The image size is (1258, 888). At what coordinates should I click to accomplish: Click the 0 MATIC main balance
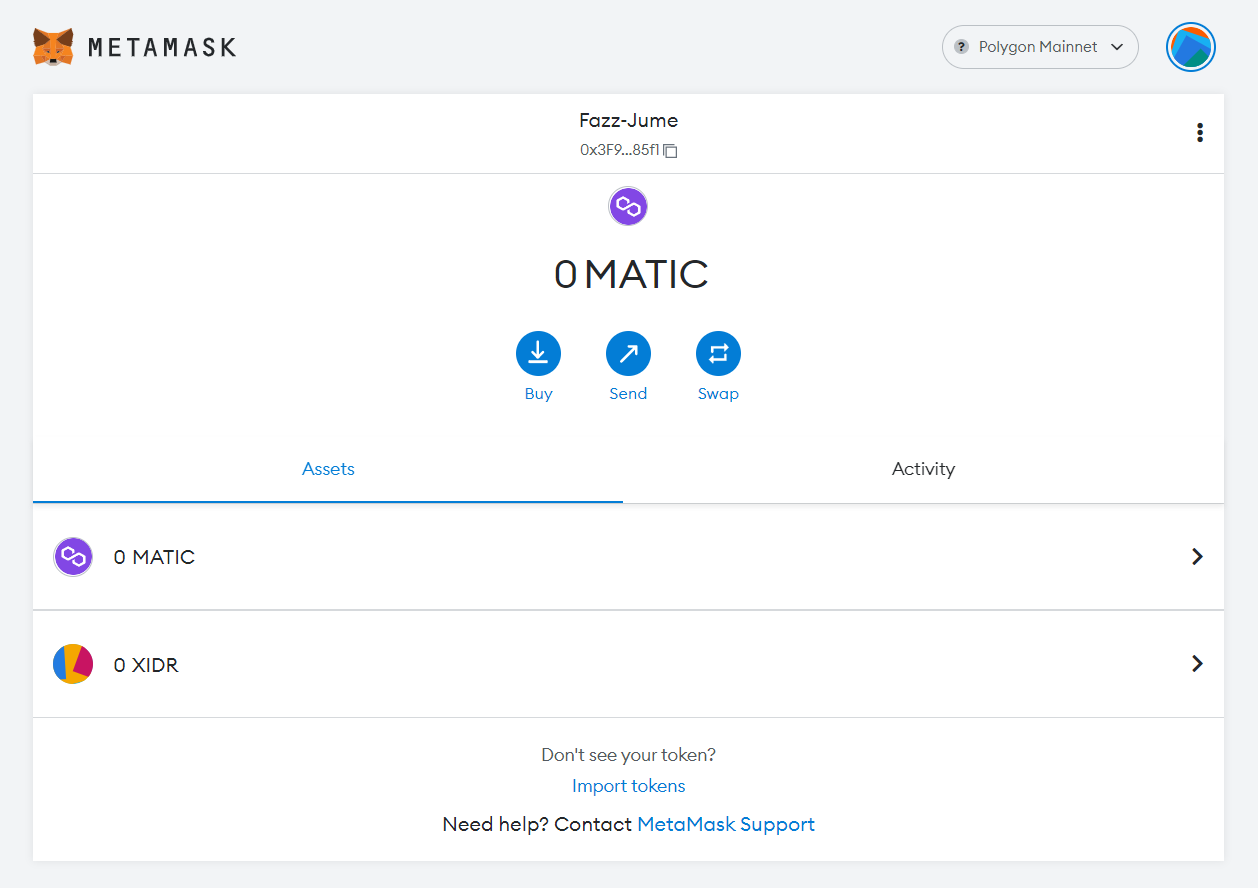(631, 274)
